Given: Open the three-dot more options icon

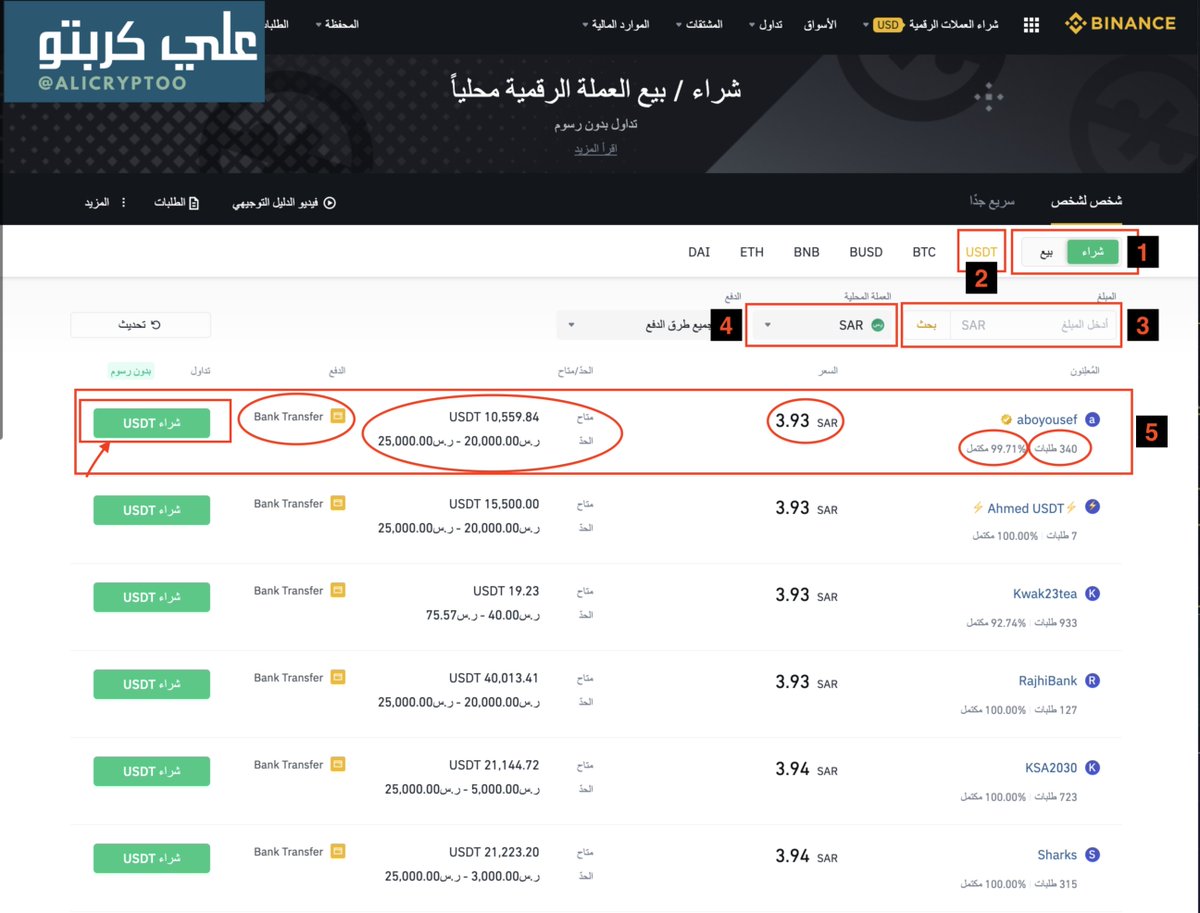Looking at the screenshot, I should (x=124, y=203).
